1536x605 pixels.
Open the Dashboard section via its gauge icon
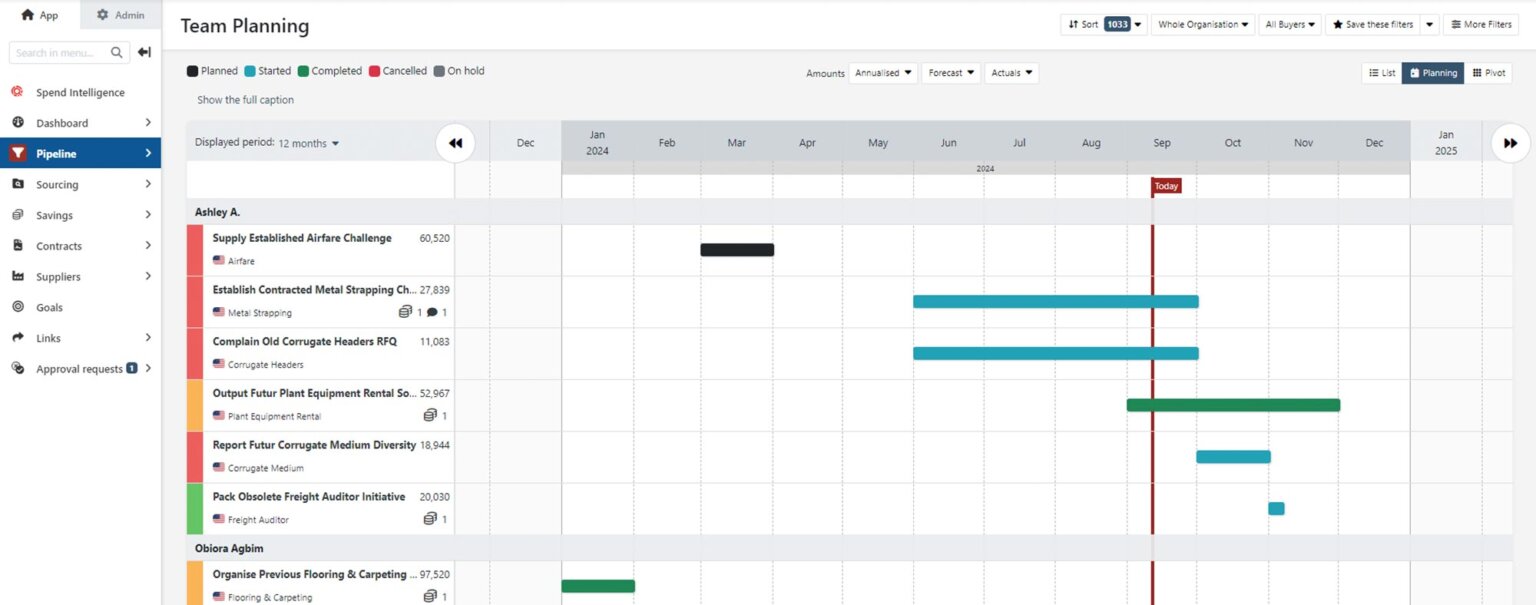pyautogui.click(x=16, y=122)
